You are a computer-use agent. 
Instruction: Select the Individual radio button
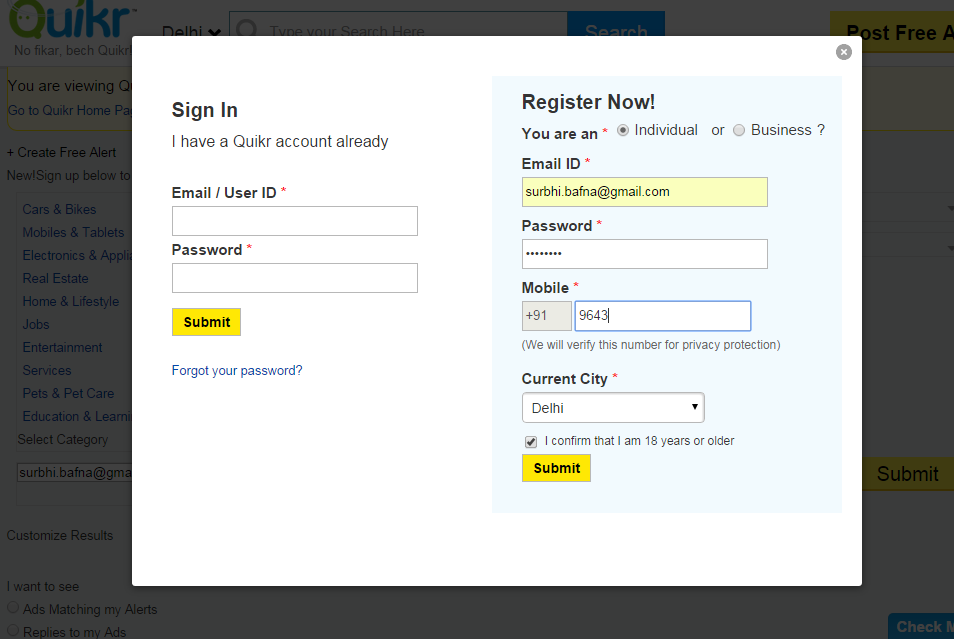622,130
